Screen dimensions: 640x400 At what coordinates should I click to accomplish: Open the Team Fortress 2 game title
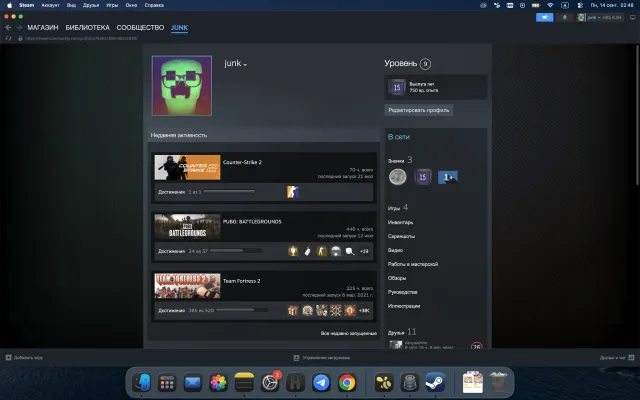(x=242, y=281)
